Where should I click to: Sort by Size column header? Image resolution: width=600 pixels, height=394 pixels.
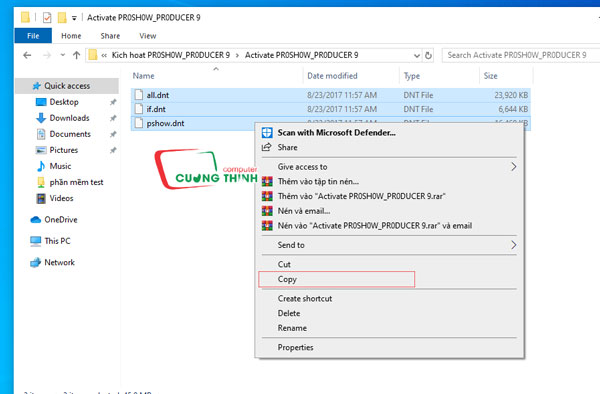(491, 76)
